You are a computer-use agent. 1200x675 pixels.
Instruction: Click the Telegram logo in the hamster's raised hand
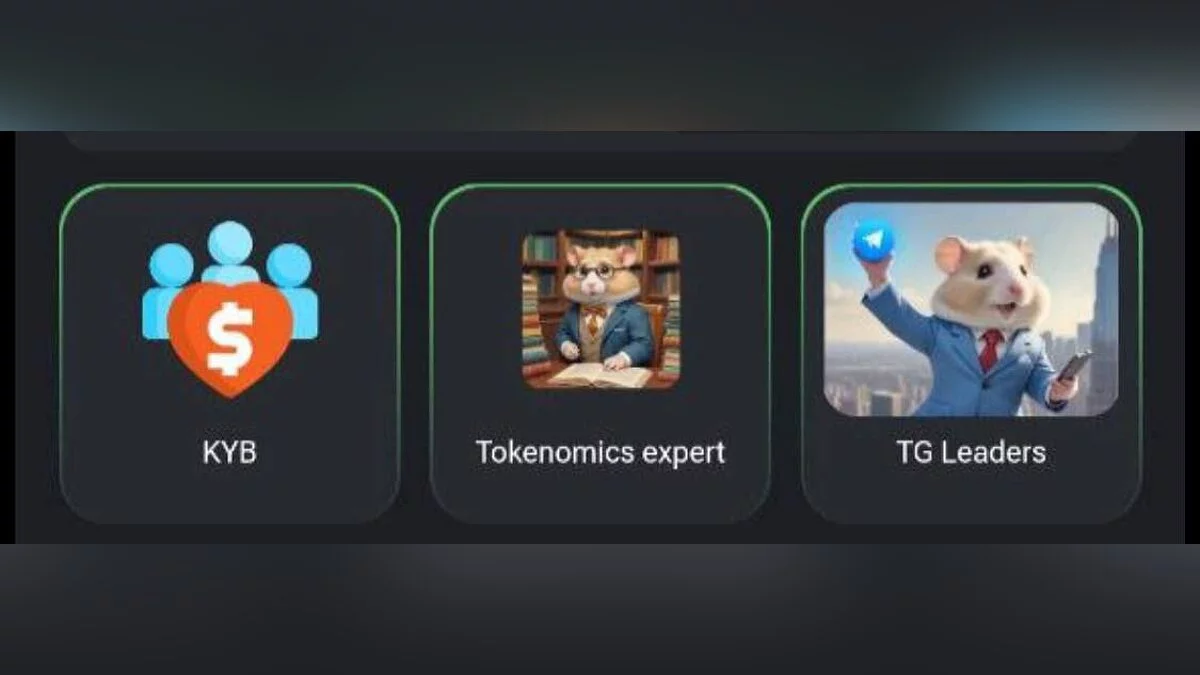pyautogui.click(x=874, y=241)
